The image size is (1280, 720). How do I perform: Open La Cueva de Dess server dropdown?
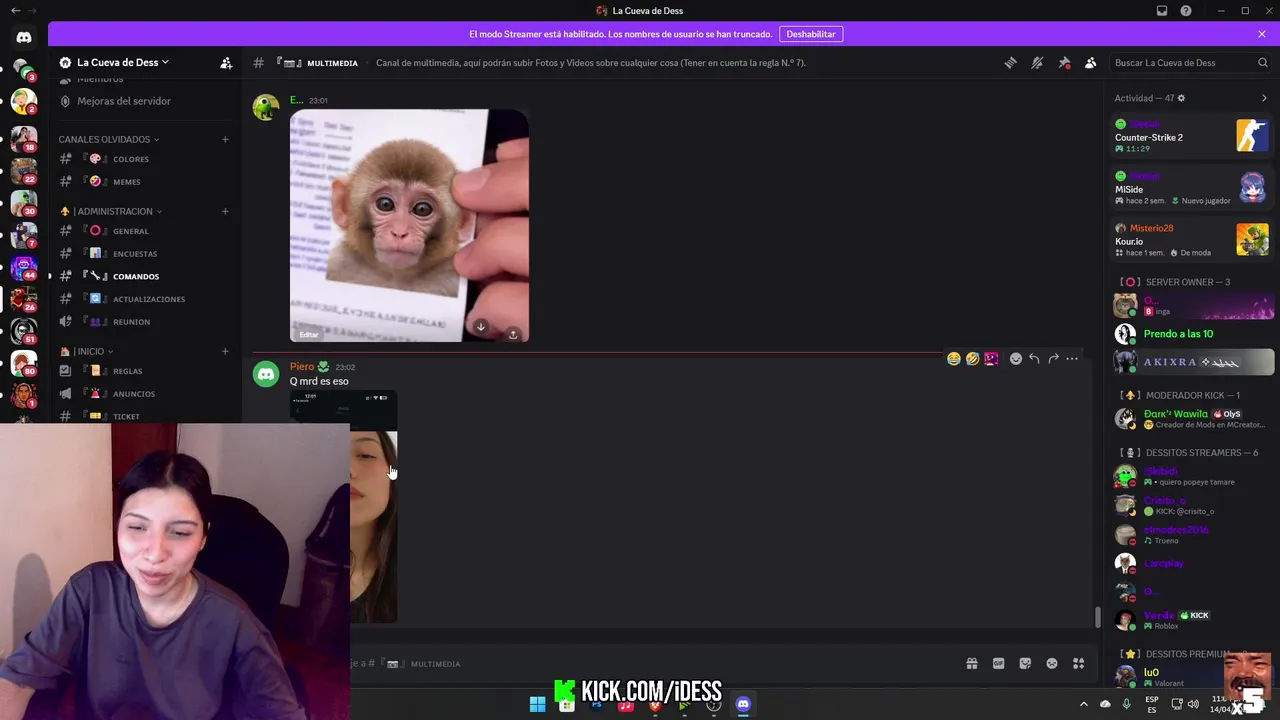coord(123,62)
